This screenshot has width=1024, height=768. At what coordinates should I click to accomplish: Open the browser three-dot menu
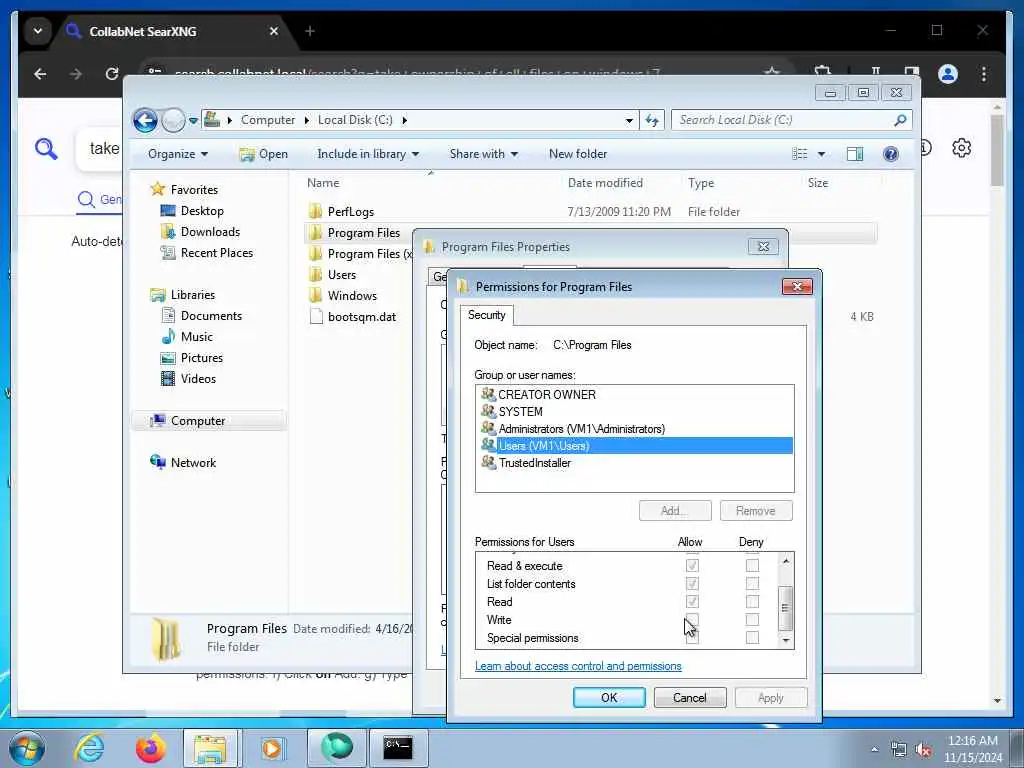click(984, 74)
